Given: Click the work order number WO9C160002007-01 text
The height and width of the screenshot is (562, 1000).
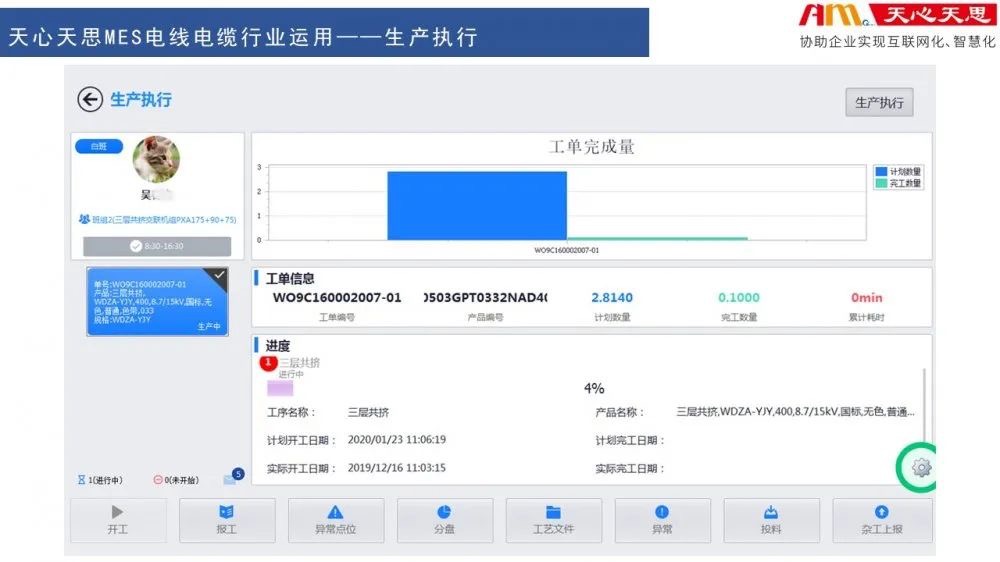Looking at the screenshot, I should (337, 297).
